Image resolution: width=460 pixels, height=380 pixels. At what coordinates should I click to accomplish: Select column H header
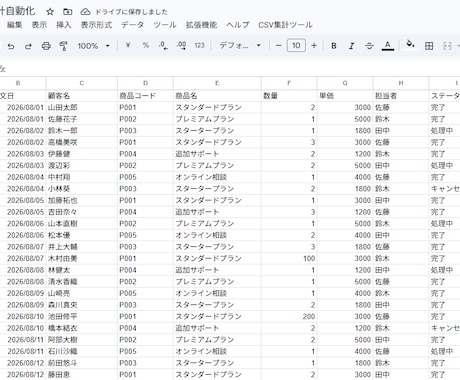tap(401, 83)
